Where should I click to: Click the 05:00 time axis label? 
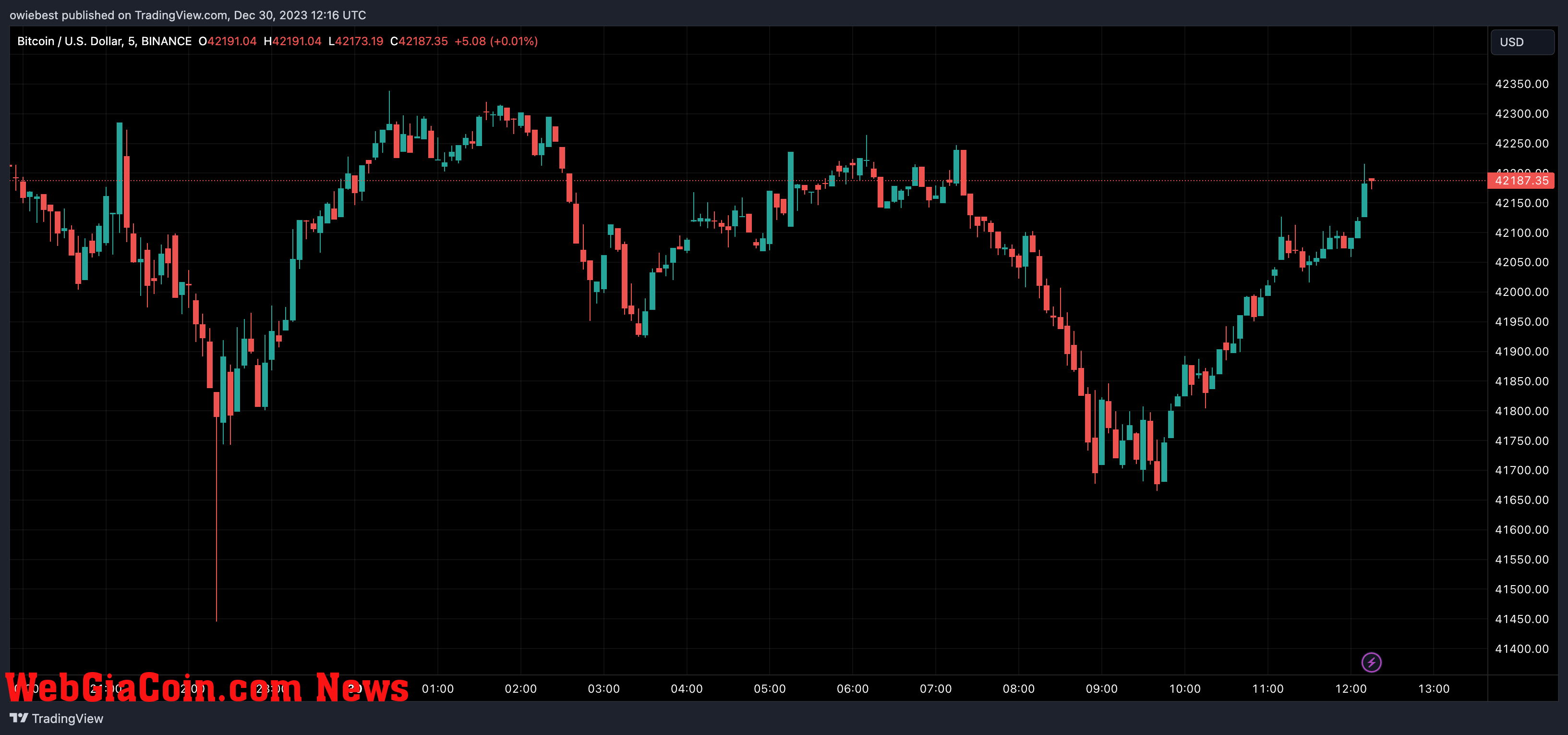pos(770,689)
